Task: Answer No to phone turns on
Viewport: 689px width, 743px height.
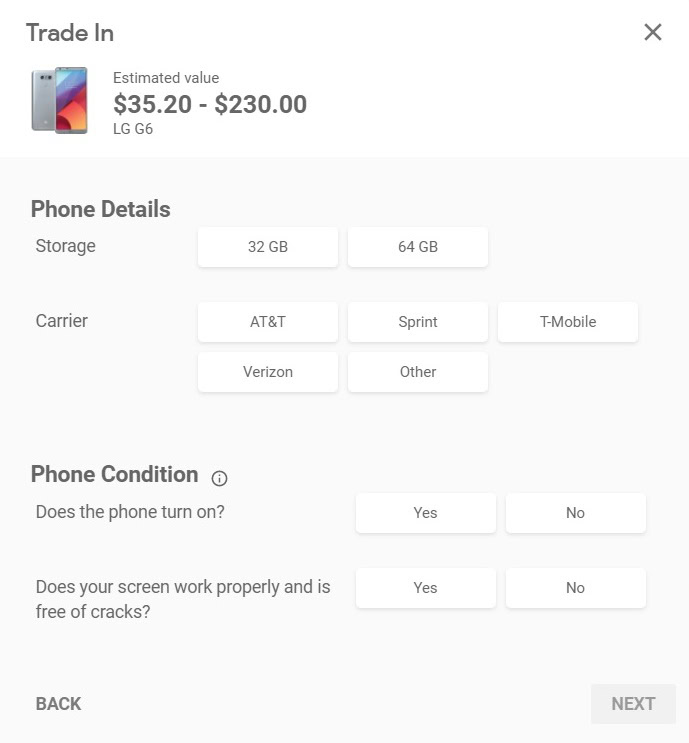Action: 576,513
